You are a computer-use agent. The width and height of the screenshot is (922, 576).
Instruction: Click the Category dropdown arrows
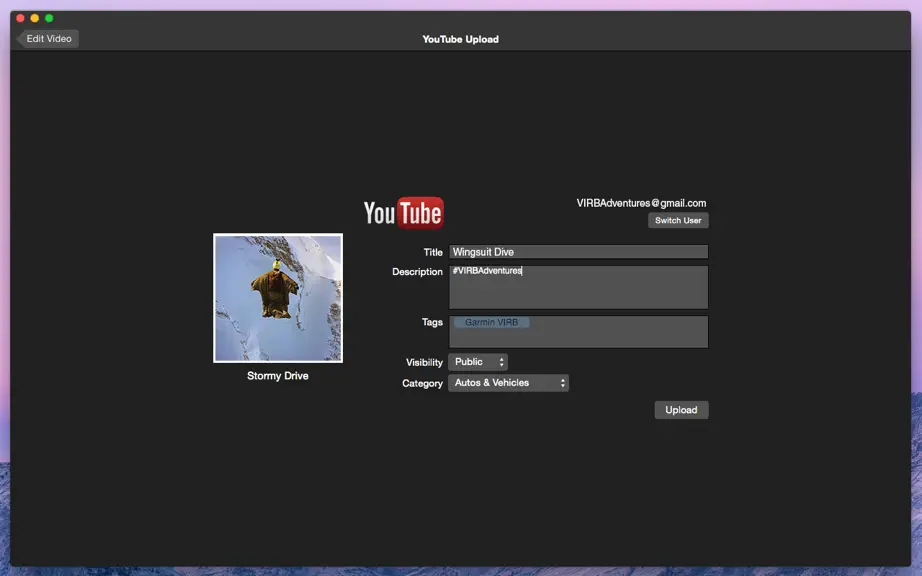(563, 383)
